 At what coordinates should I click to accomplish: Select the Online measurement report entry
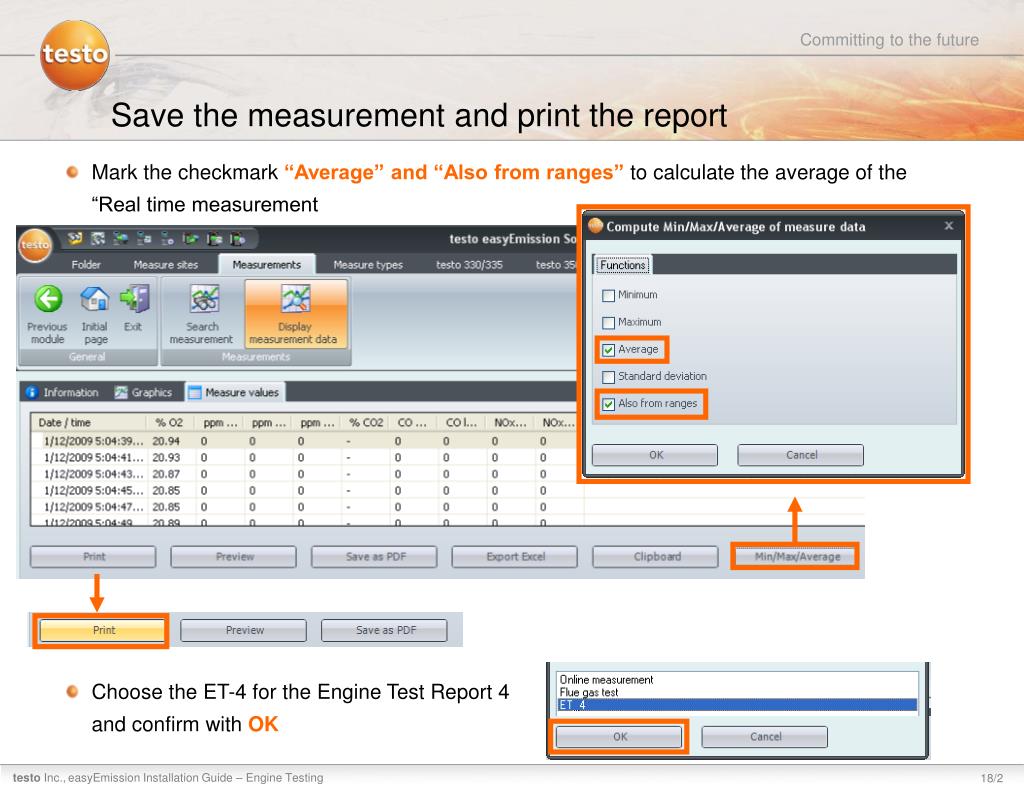[737, 680]
